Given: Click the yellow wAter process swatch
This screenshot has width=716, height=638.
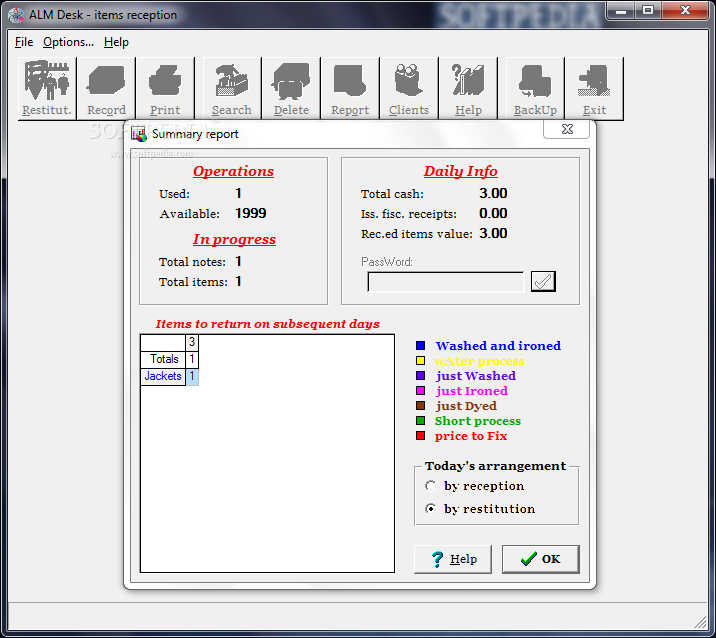Looking at the screenshot, I should (x=421, y=361).
